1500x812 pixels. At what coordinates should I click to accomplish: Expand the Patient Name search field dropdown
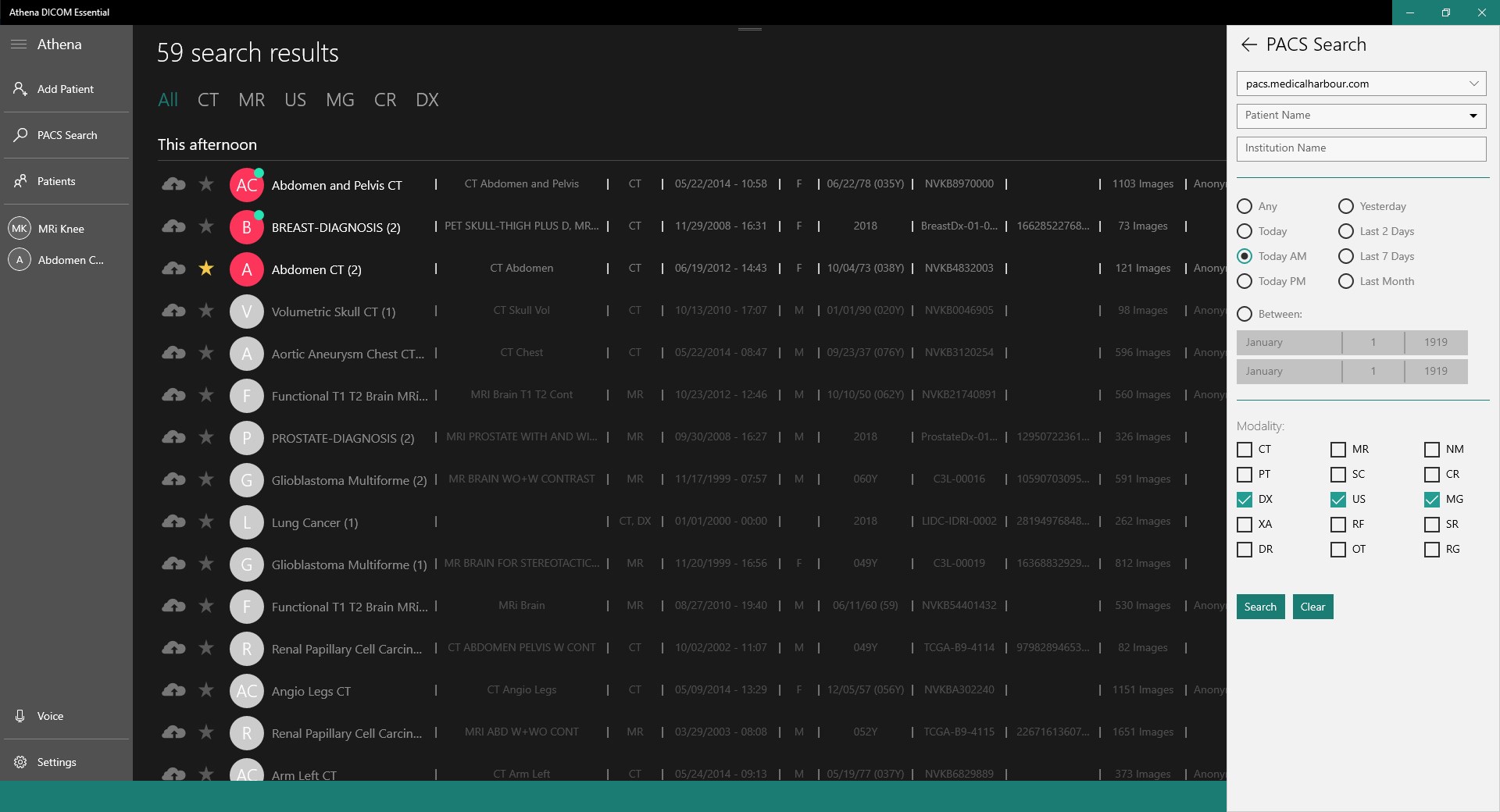pos(1472,116)
